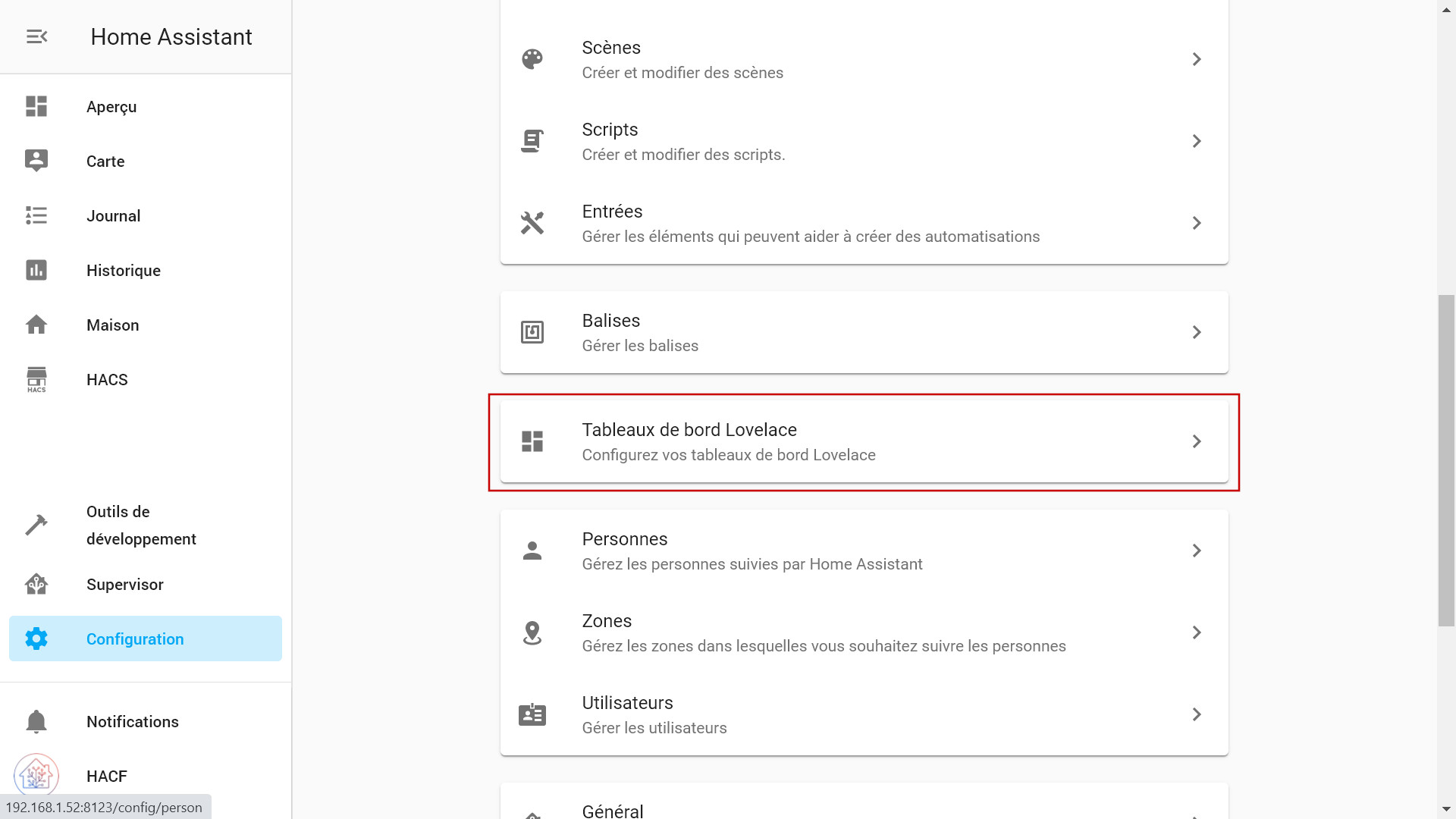
Task: Open Utilisateurs via its chevron arrow
Action: [x=1197, y=714]
